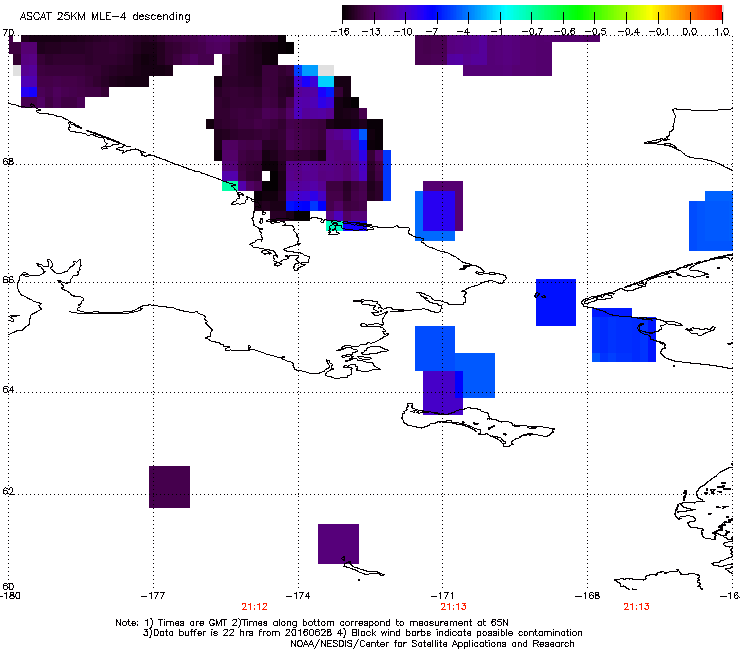Click the white gap pixel in purple data area
Screen dimensions: 740x650
(x=266, y=176)
